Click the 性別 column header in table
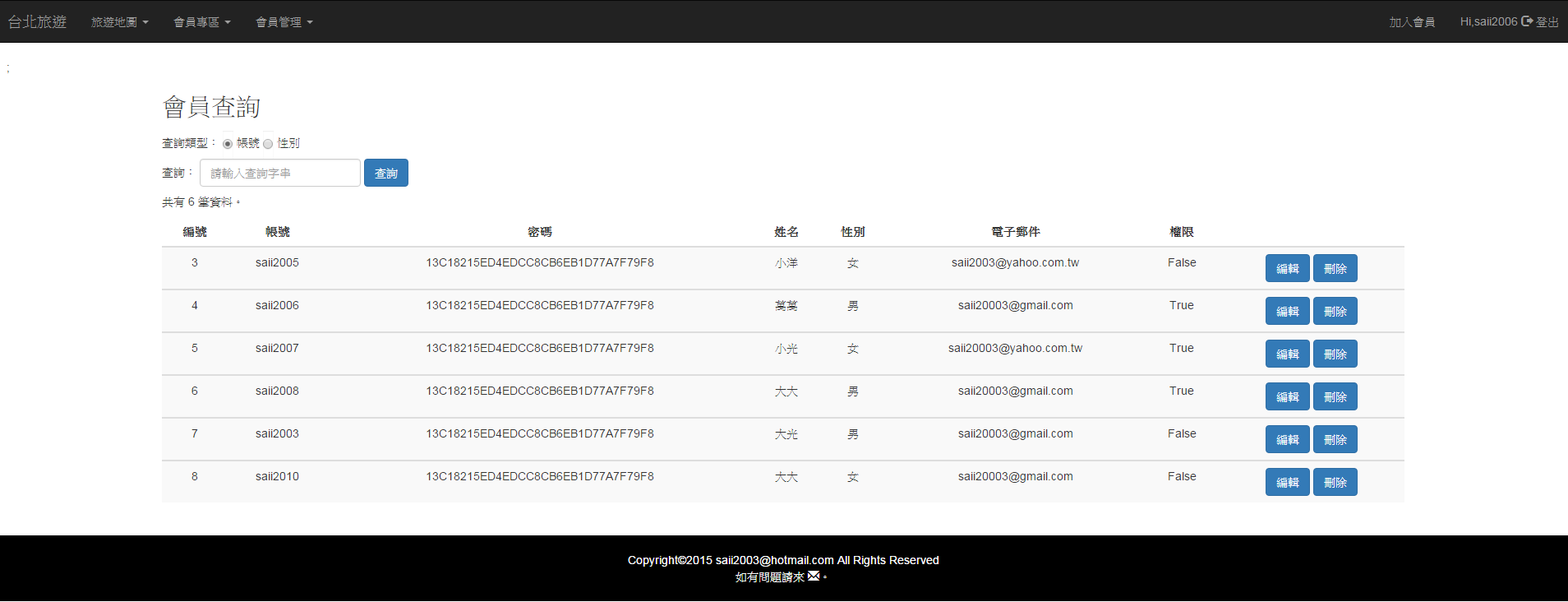 853,232
